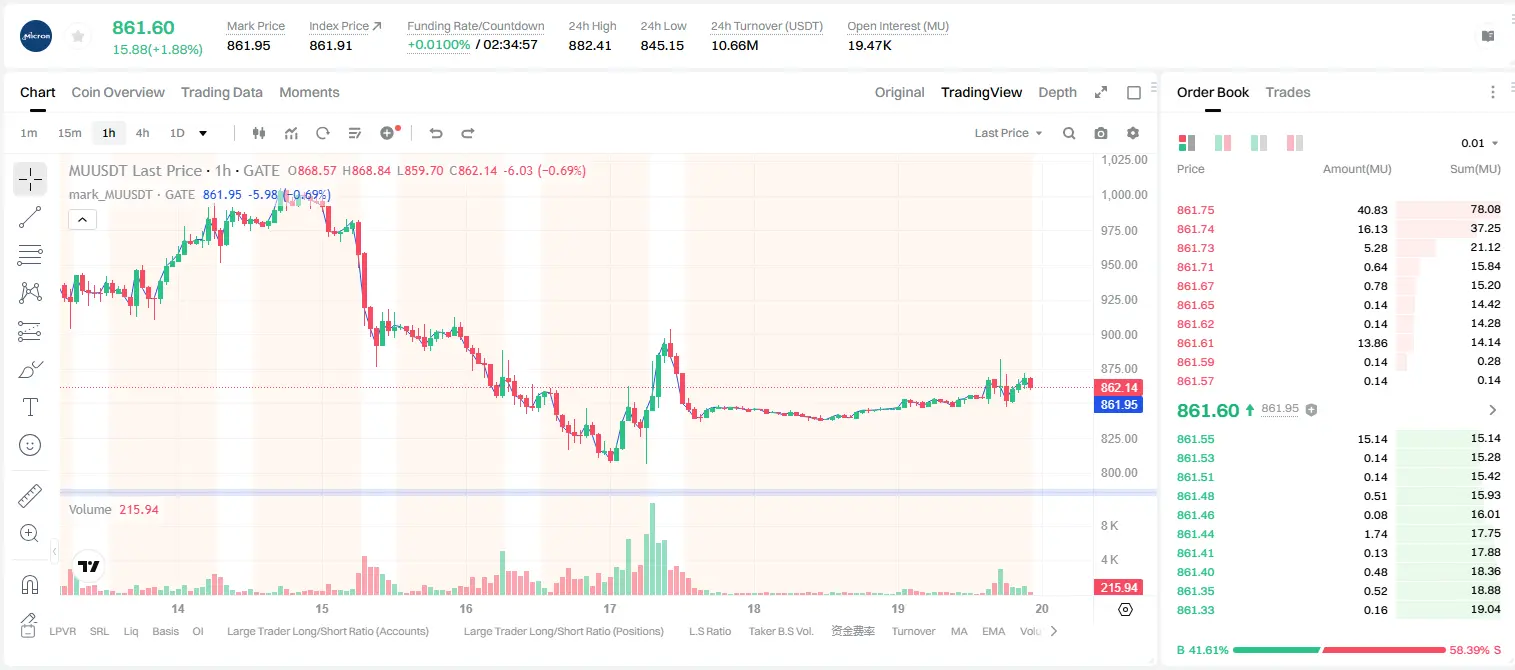Click the buy/sell ratio bar

point(1339,650)
